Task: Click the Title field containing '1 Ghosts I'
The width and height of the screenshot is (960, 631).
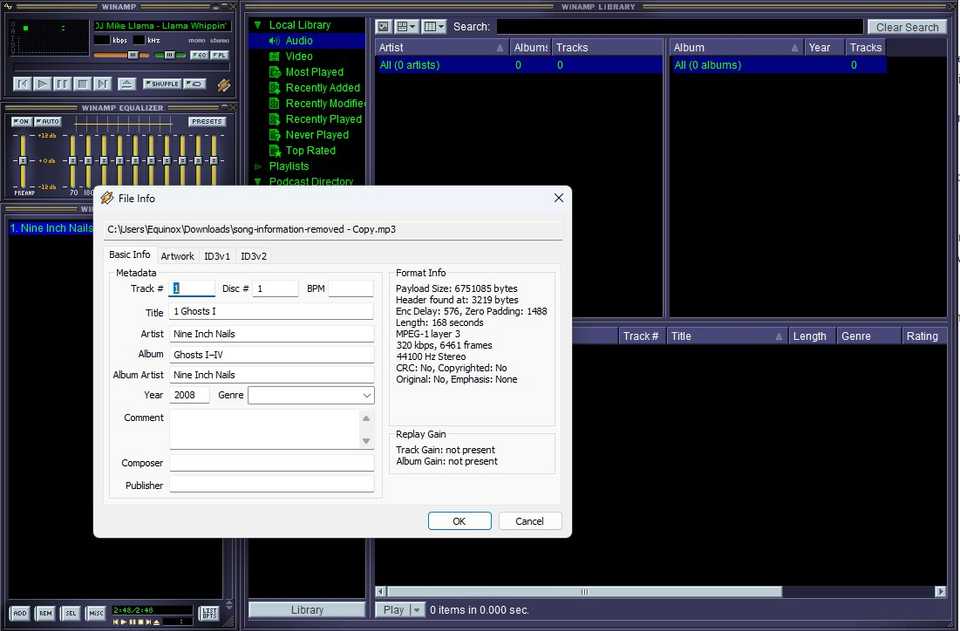Action: (x=271, y=312)
